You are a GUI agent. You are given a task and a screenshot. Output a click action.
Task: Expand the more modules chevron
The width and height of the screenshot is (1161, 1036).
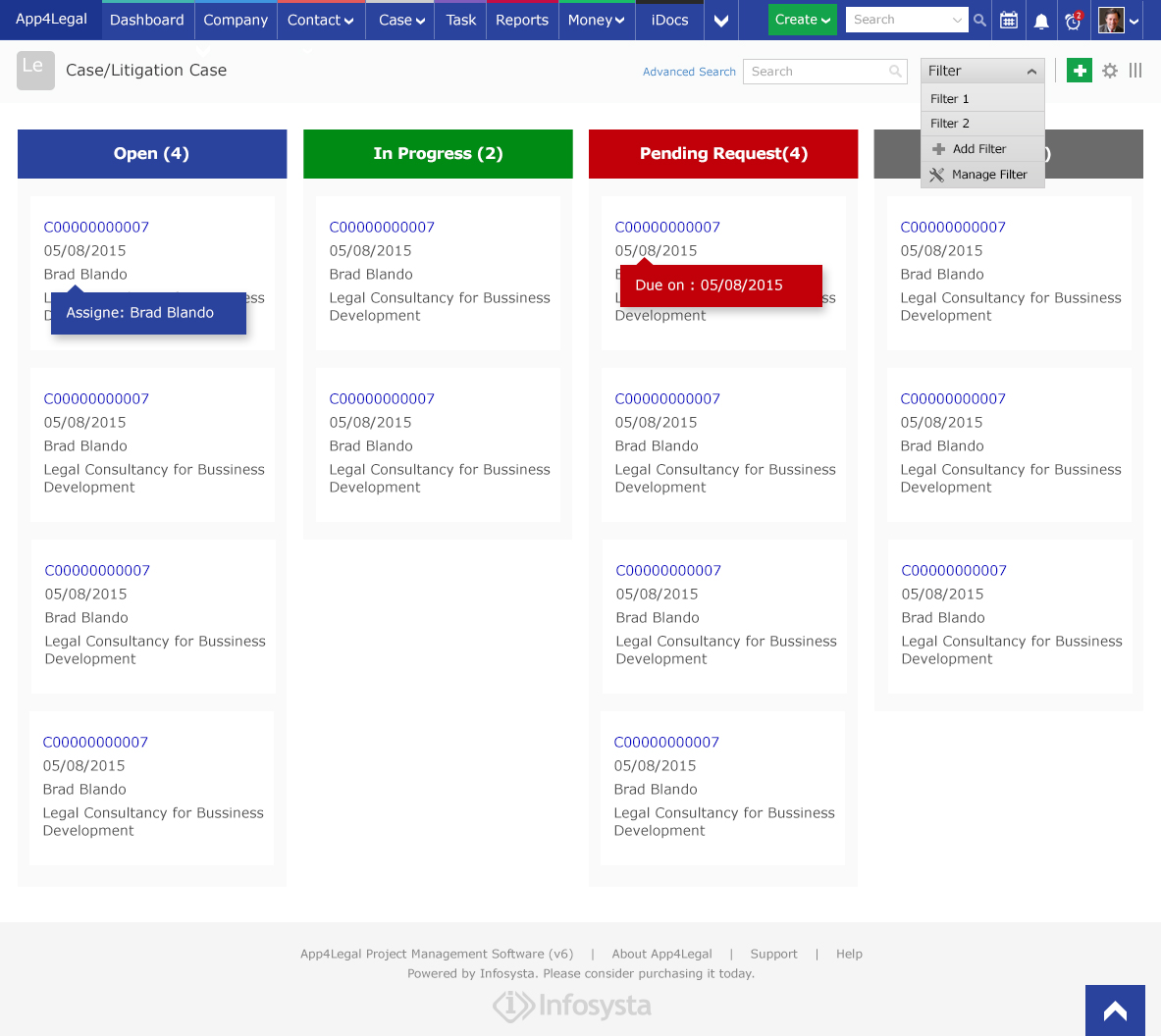pos(721,21)
